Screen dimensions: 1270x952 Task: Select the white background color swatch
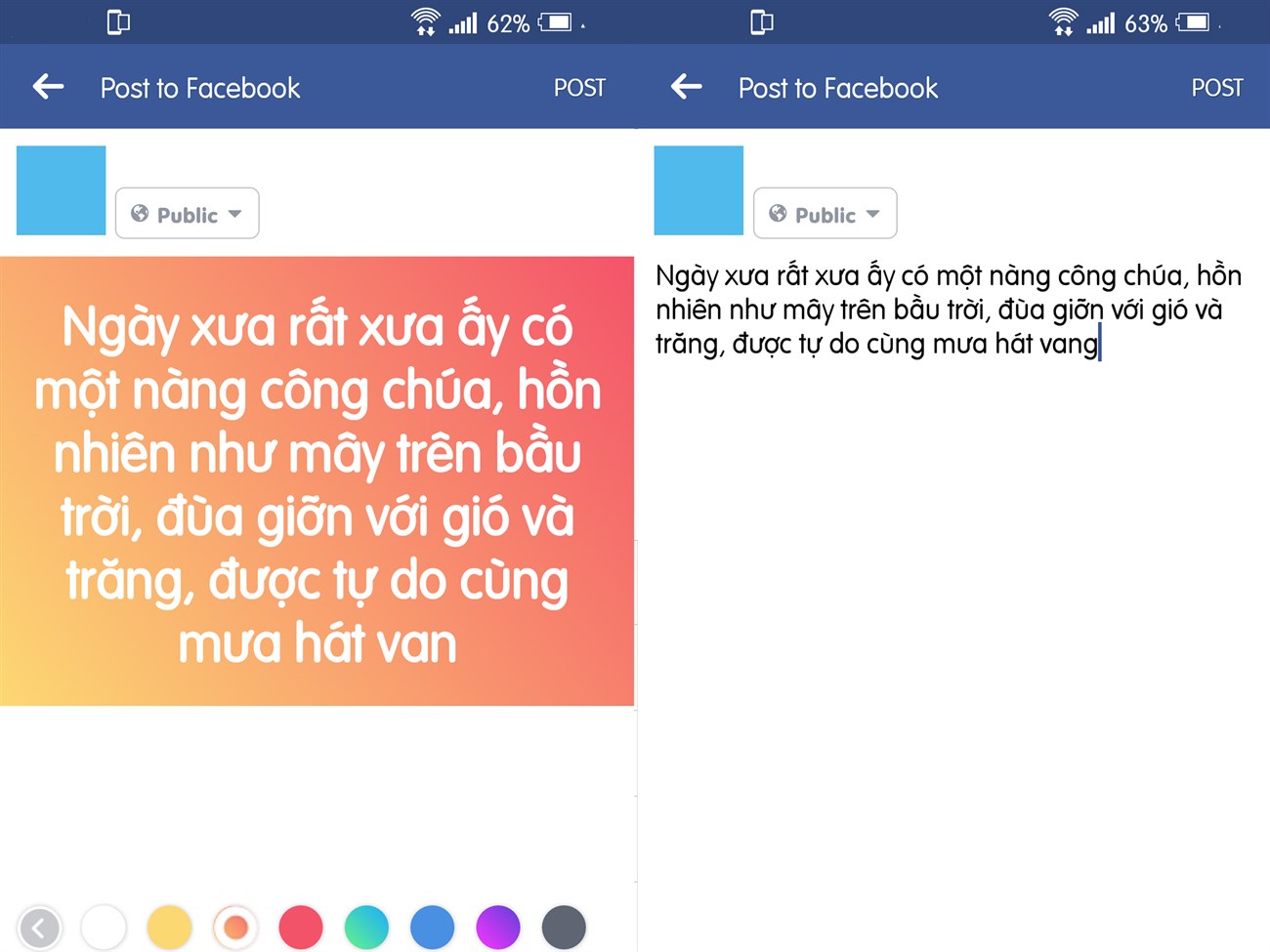click(104, 928)
